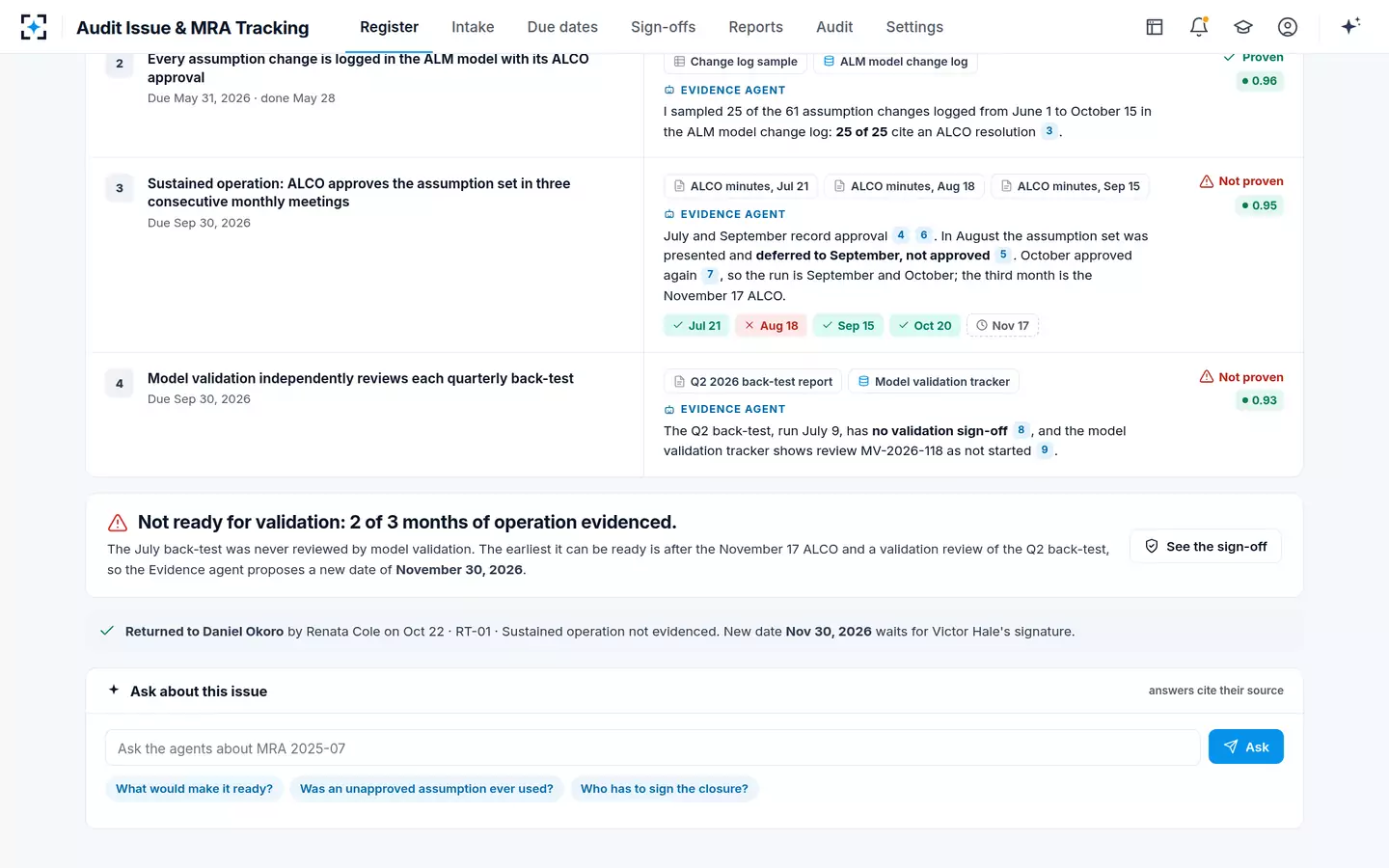The image size is (1389, 868).
Task: Choose 'Was an unapproved assumption ever used?' suggestion
Action: (426, 789)
